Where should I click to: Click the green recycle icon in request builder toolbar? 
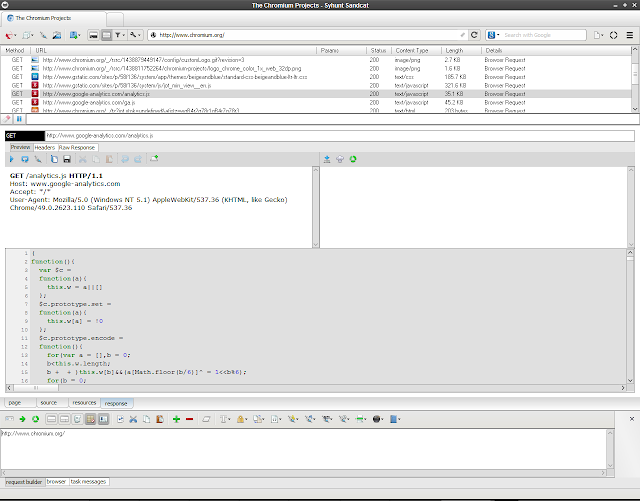[36, 419]
